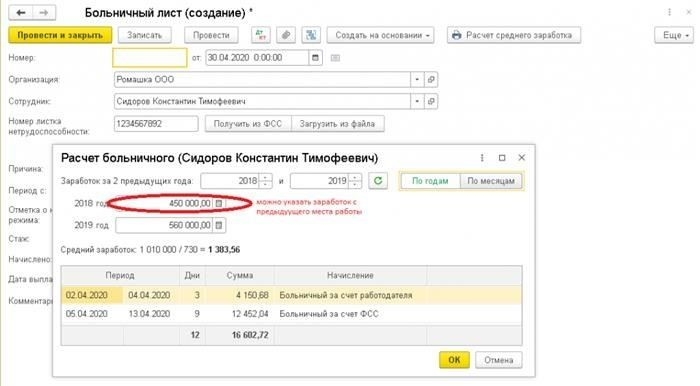Screen dimensions: 700x386
Task: Click Загрузить из файла button
Action: 337,124
